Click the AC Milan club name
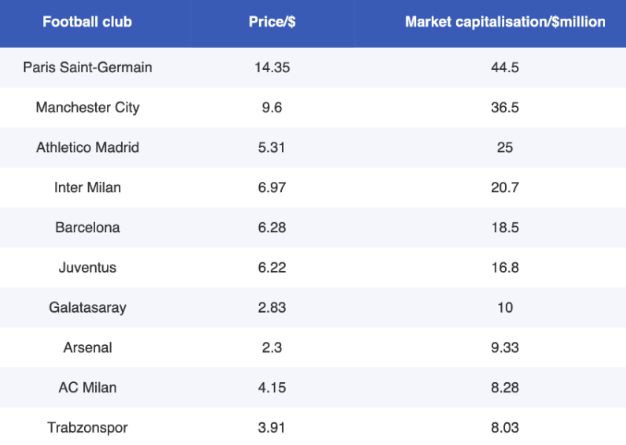The image size is (626, 445). coord(87,387)
